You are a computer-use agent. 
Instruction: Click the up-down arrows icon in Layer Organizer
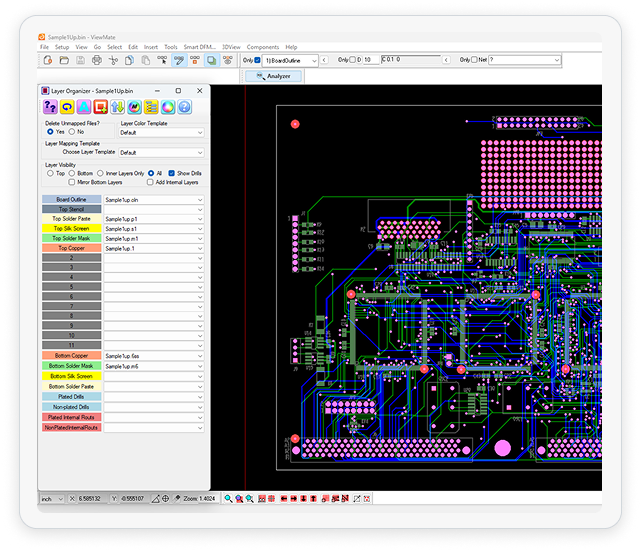[118, 106]
